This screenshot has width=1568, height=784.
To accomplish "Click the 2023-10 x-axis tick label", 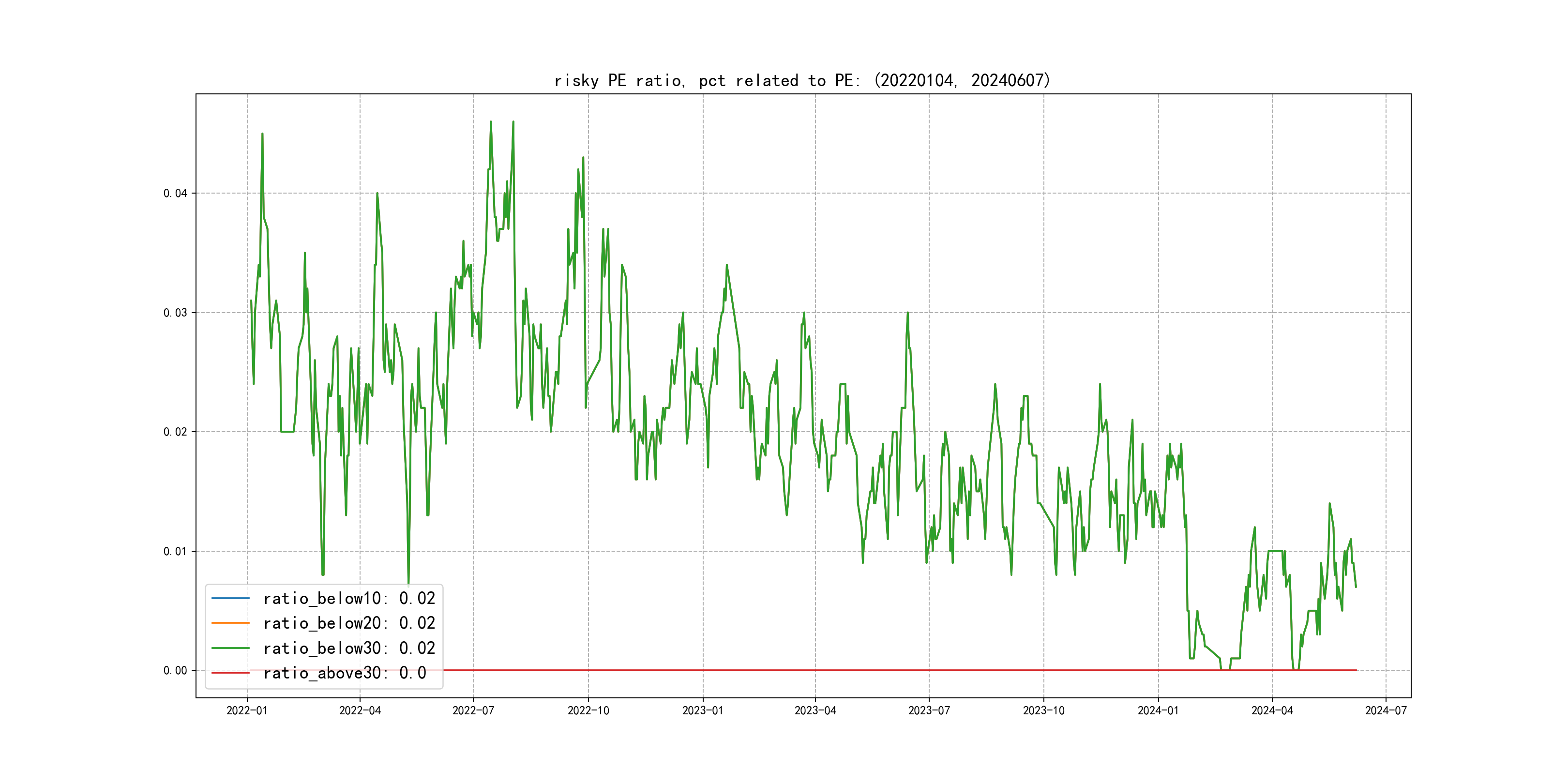I will 1043,710.
